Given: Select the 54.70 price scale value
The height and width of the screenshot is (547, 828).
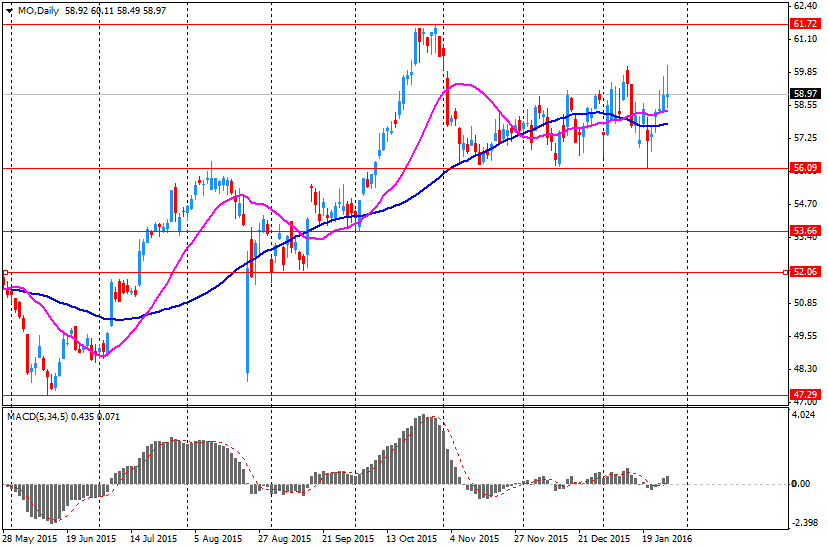Looking at the screenshot, I should [x=805, y=204].
